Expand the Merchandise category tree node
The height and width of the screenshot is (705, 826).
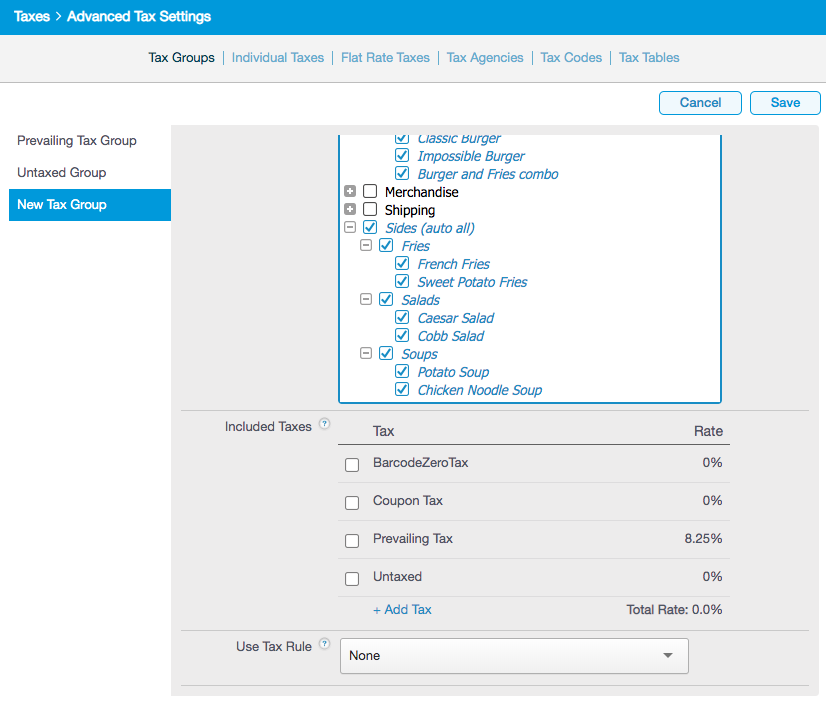click(x=350, y=192)
